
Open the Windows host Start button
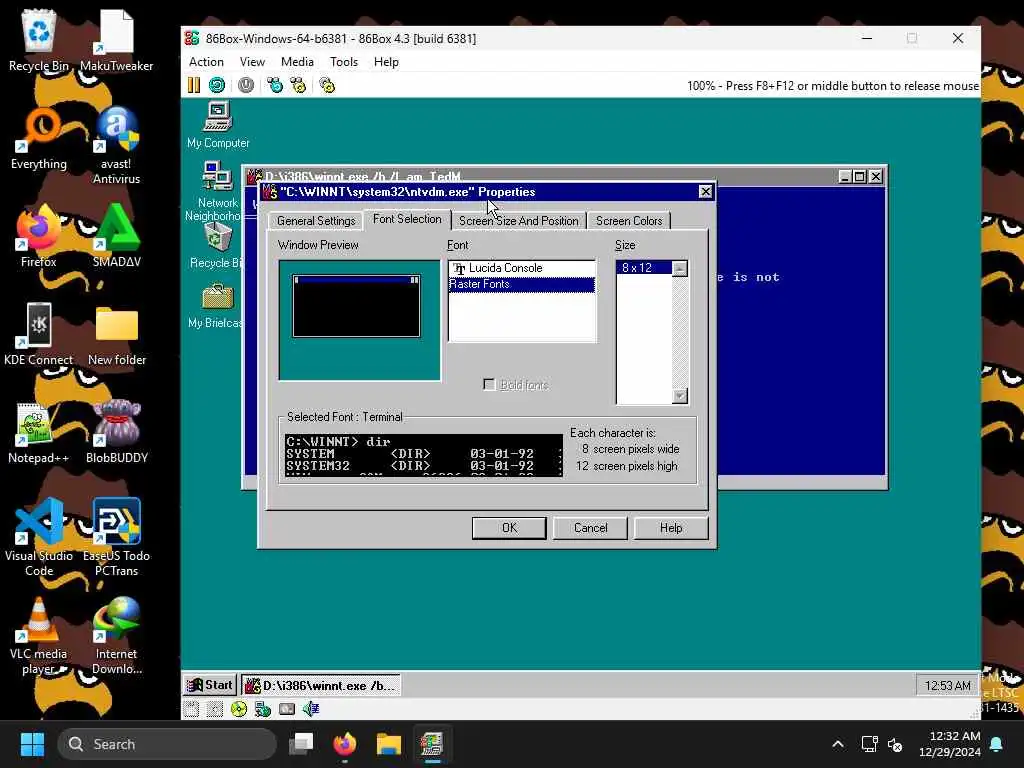32,744
